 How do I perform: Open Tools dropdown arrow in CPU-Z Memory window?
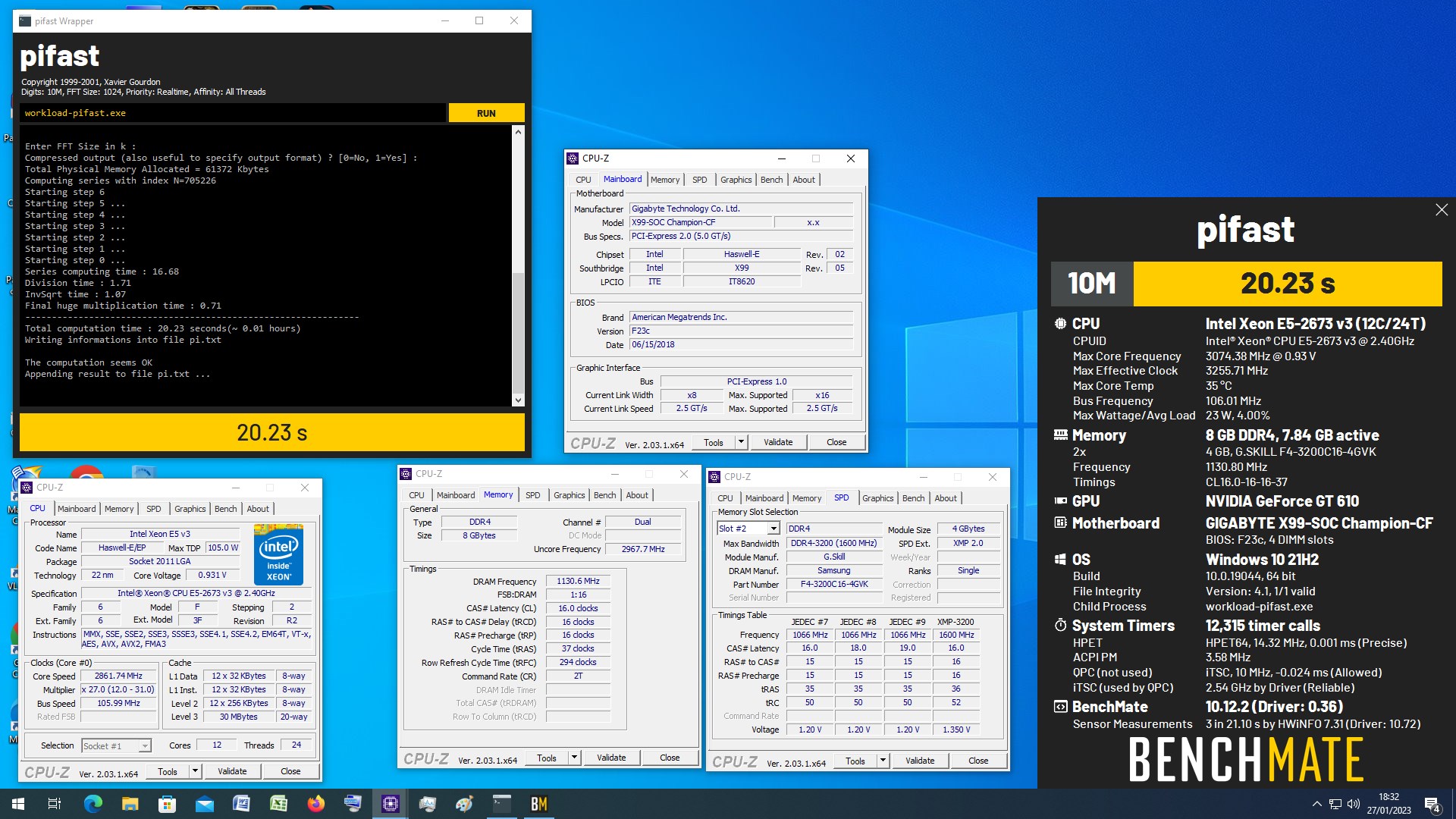tap(574, 758)
